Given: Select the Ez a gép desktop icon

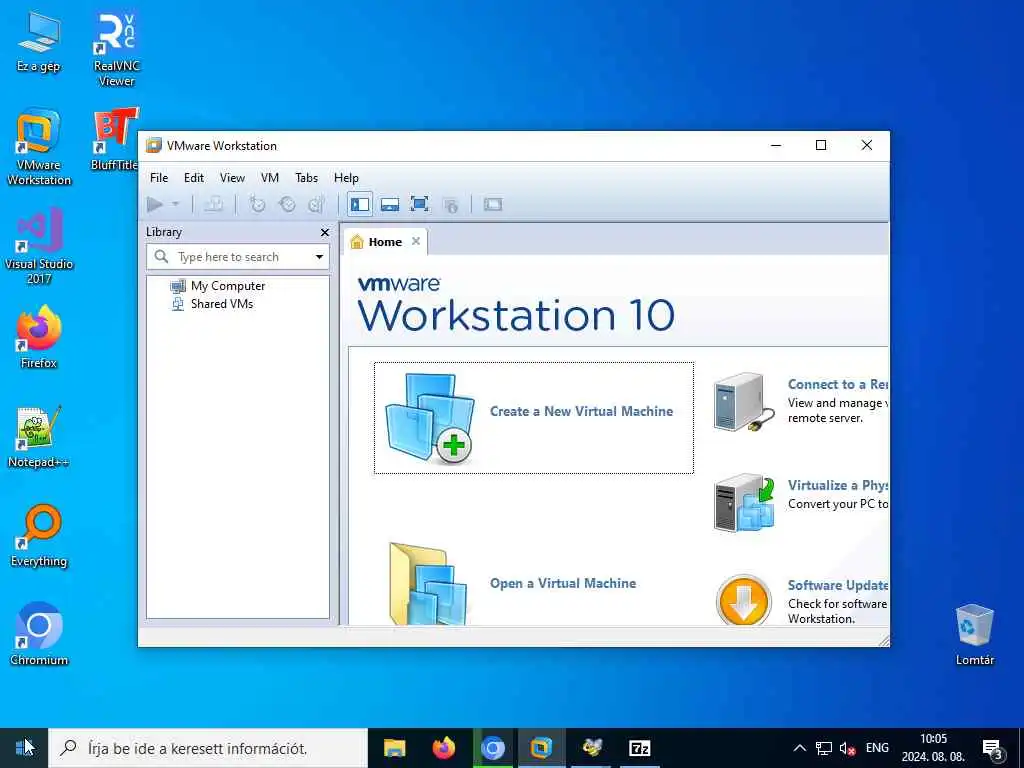Looking at the screenshot, I should (39, 42).
